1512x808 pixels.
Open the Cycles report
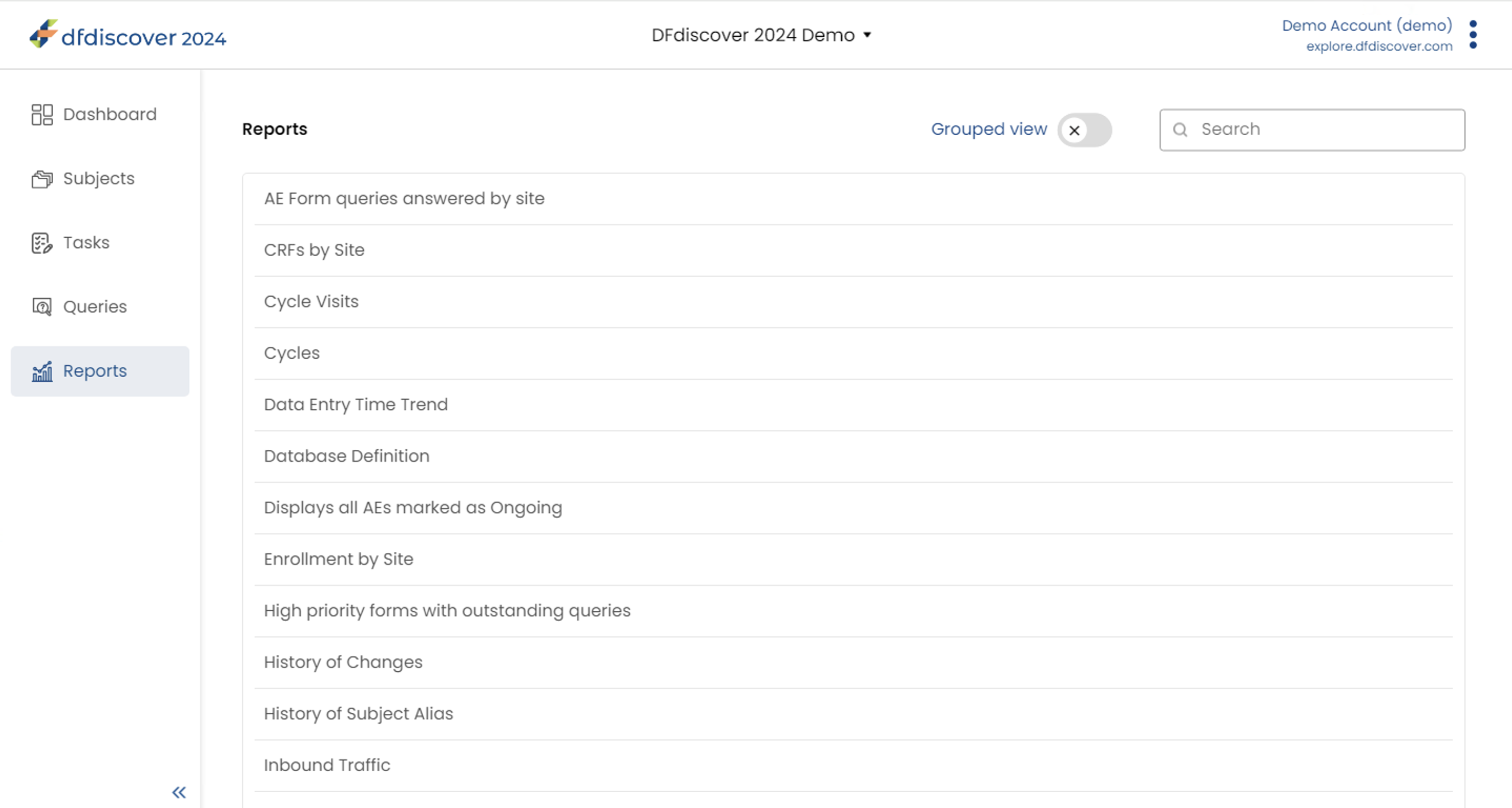(x=853, y=353)
